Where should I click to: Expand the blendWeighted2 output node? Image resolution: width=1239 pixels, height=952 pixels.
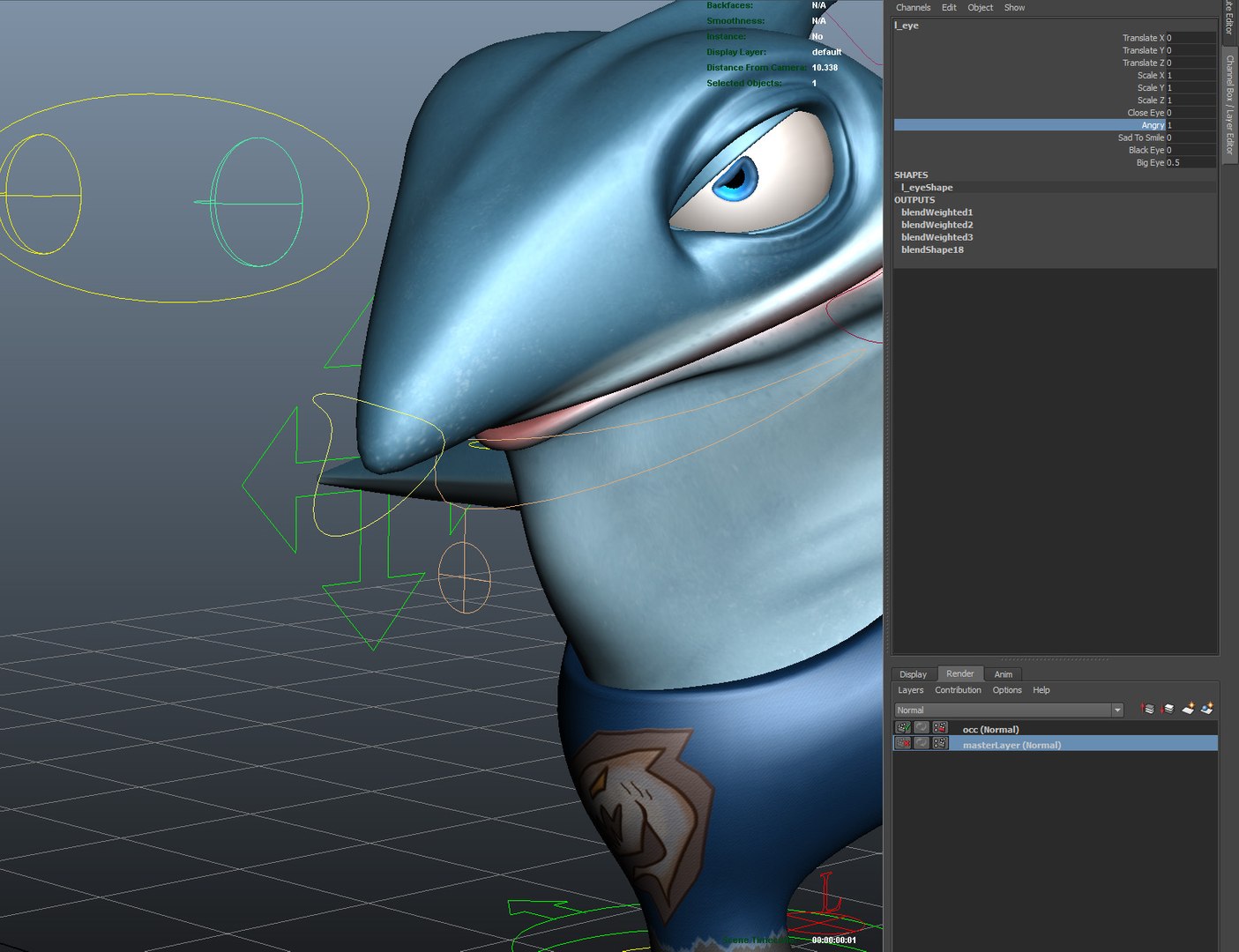click(x=937, y=225)
